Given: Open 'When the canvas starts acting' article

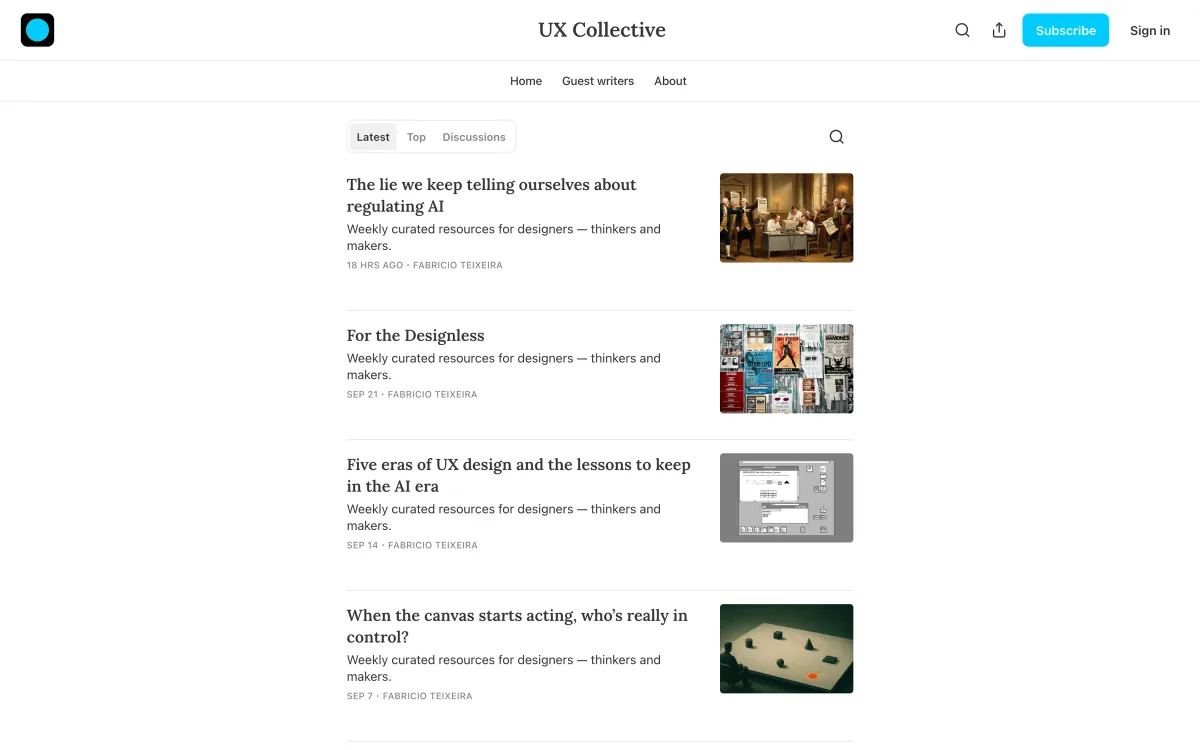Looking at the screenshot, I should pyautogui.click(x=517, y=626).
